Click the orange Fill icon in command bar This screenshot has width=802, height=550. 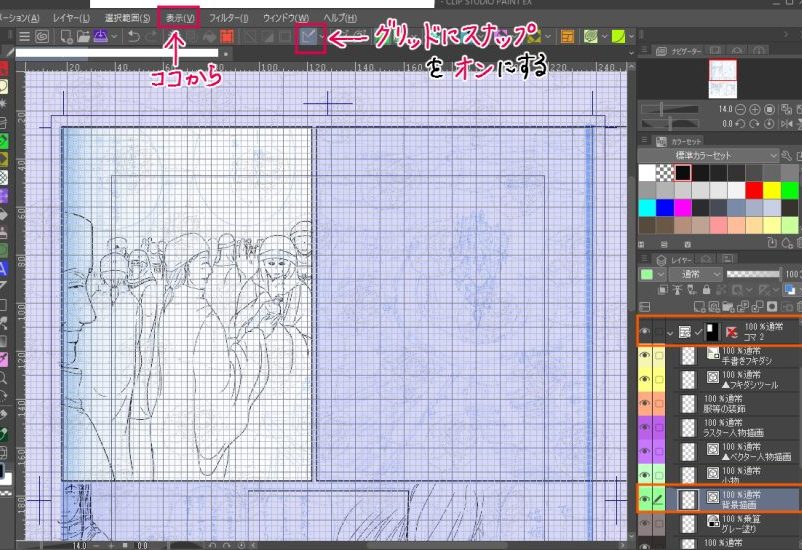(227, 37)
